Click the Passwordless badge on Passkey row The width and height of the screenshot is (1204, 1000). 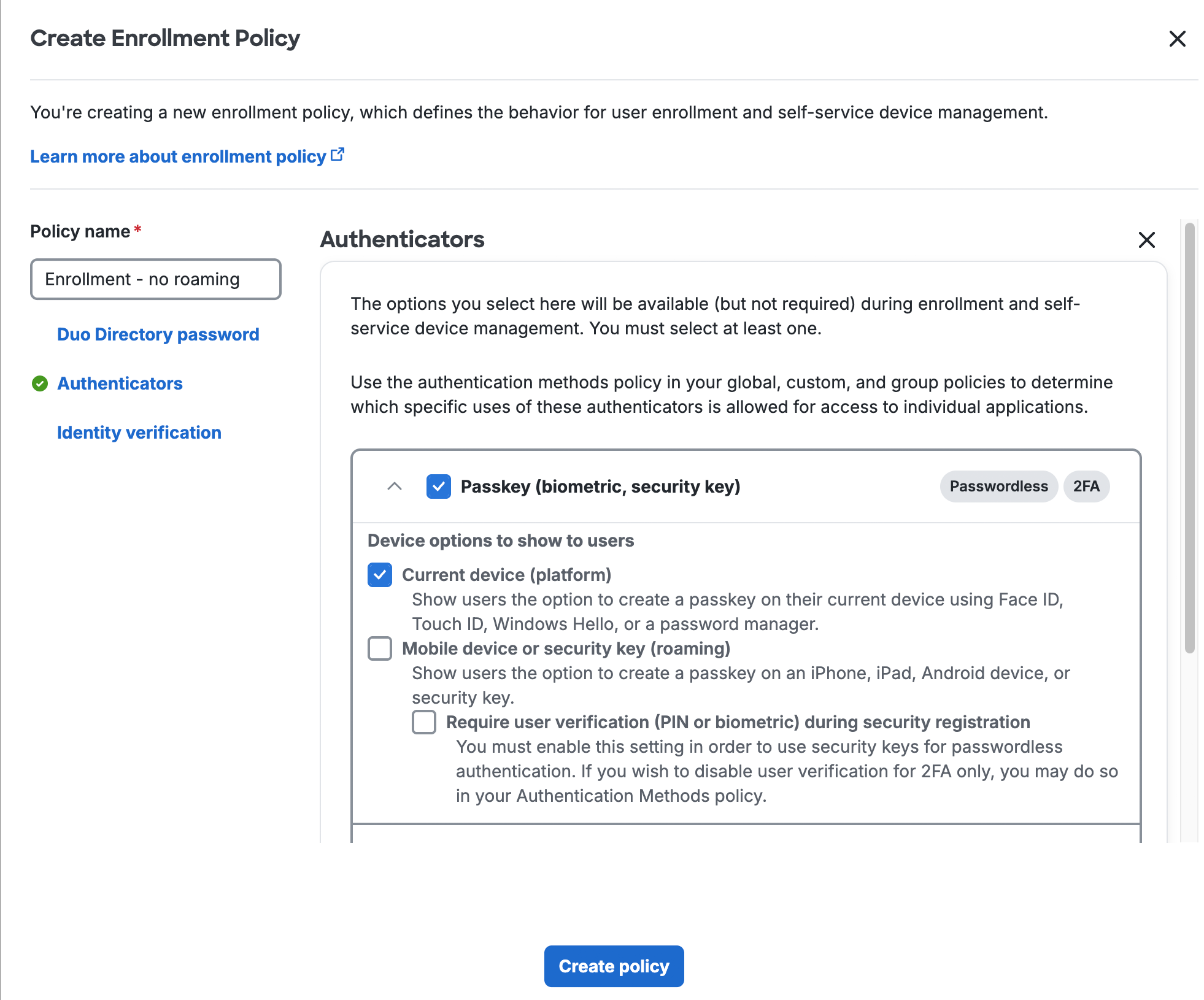tap(998, 486)
